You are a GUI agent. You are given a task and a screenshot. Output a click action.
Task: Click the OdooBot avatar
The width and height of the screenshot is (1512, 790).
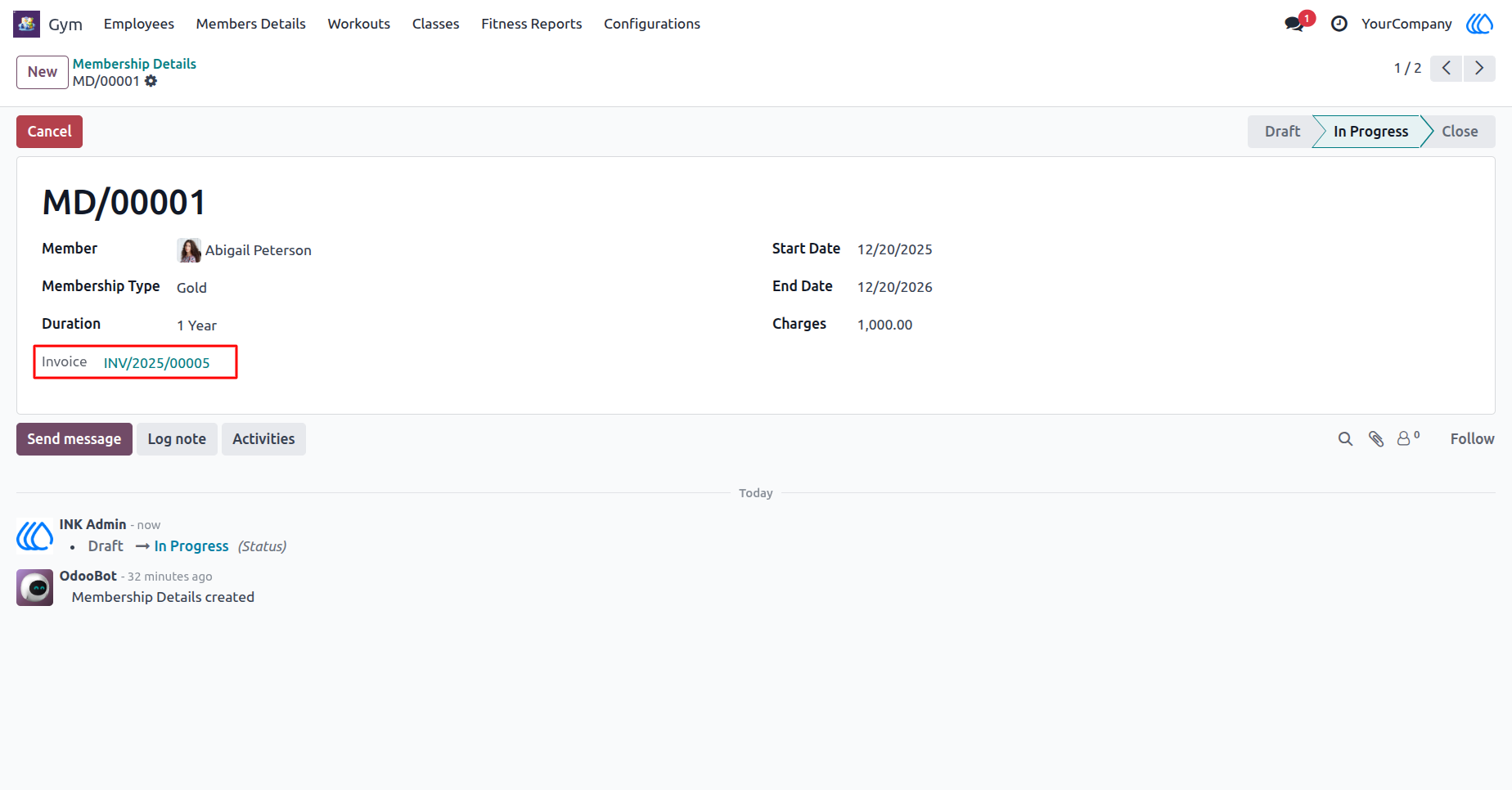click(35, 587)
